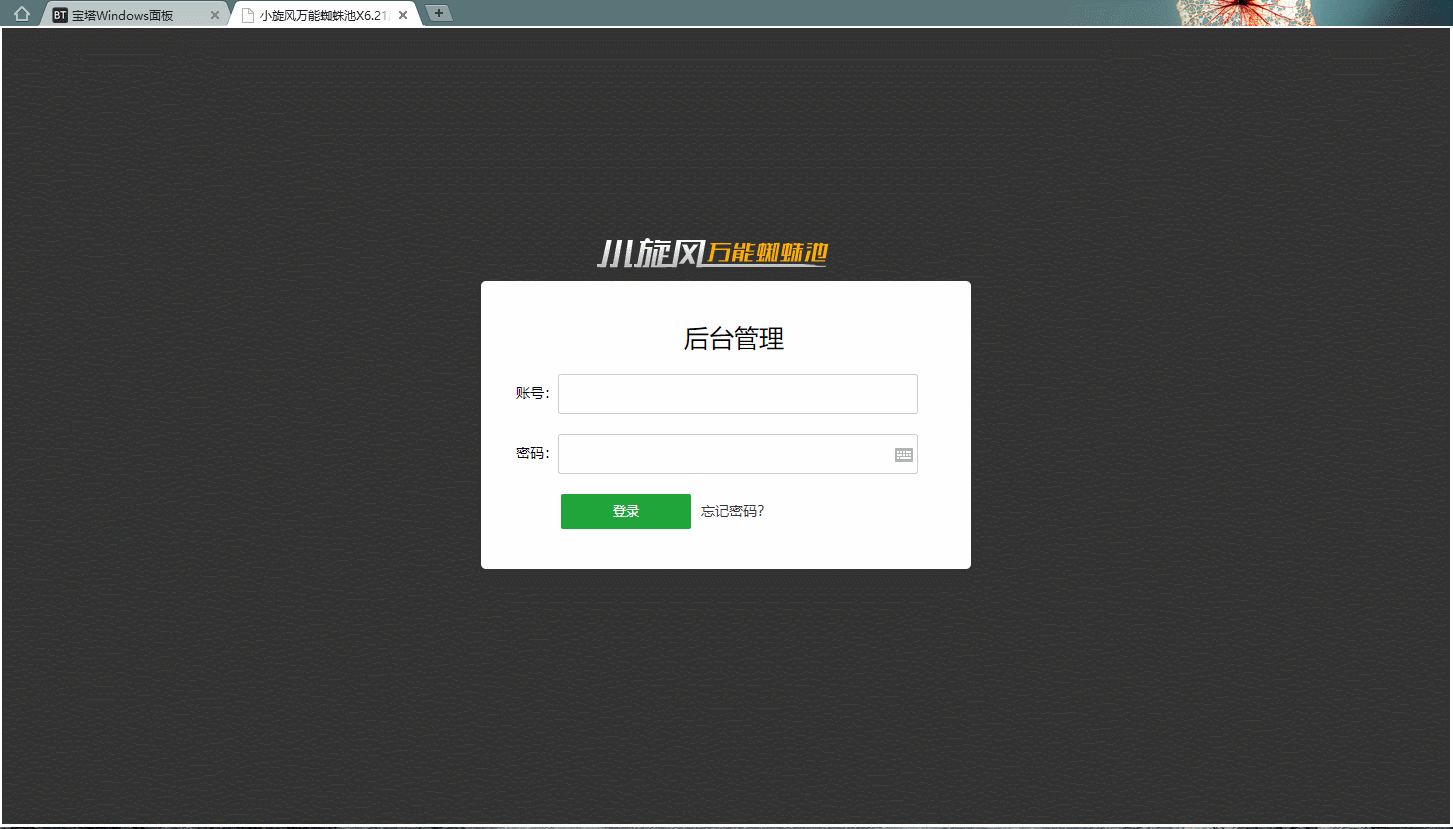The height and width of the screenshot is (829, 1453).
Task: Click the browser home icon
Action: [20, 13]
